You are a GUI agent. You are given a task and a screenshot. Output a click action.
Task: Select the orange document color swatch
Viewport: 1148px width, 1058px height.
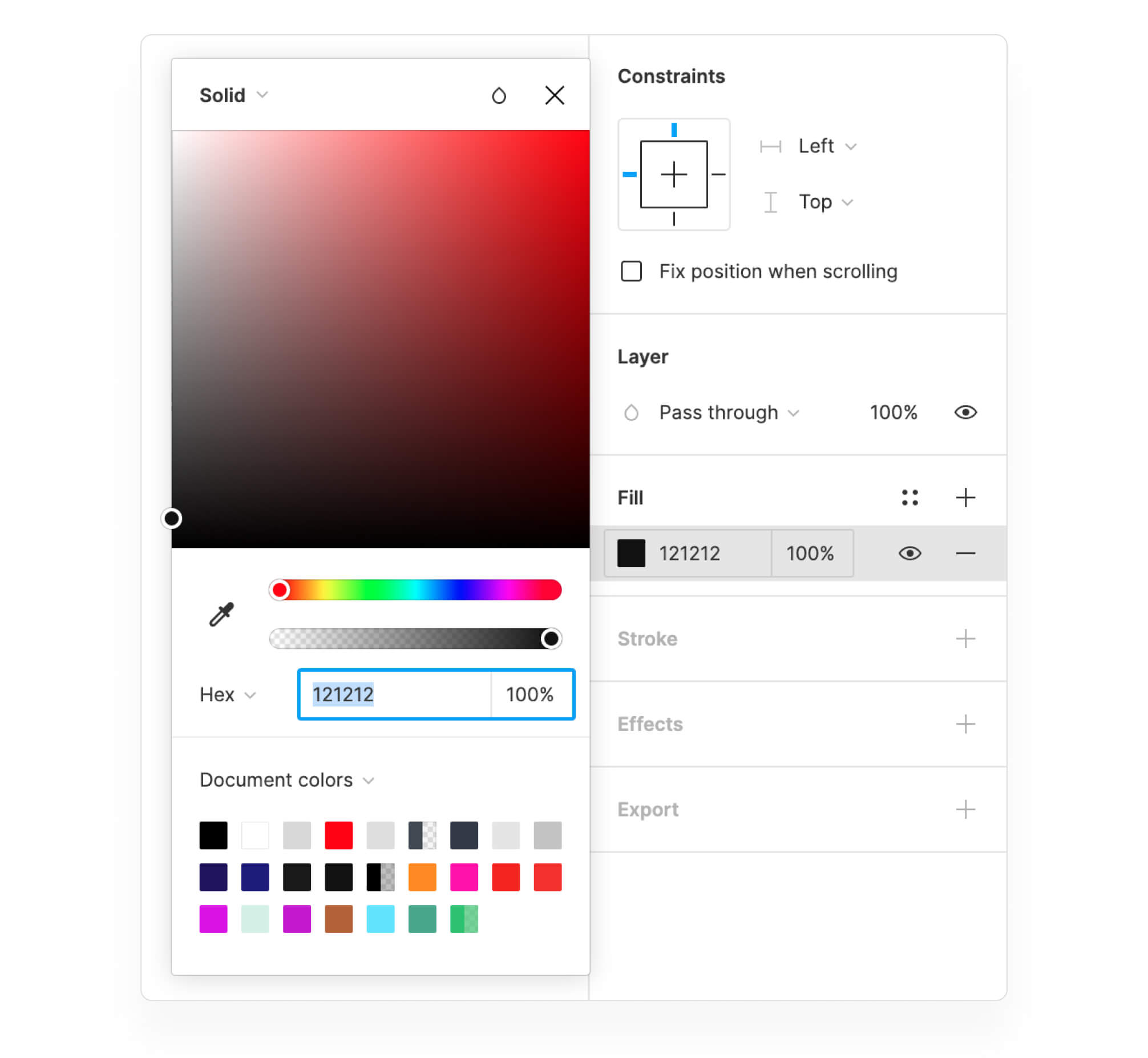tap(422, 877)
